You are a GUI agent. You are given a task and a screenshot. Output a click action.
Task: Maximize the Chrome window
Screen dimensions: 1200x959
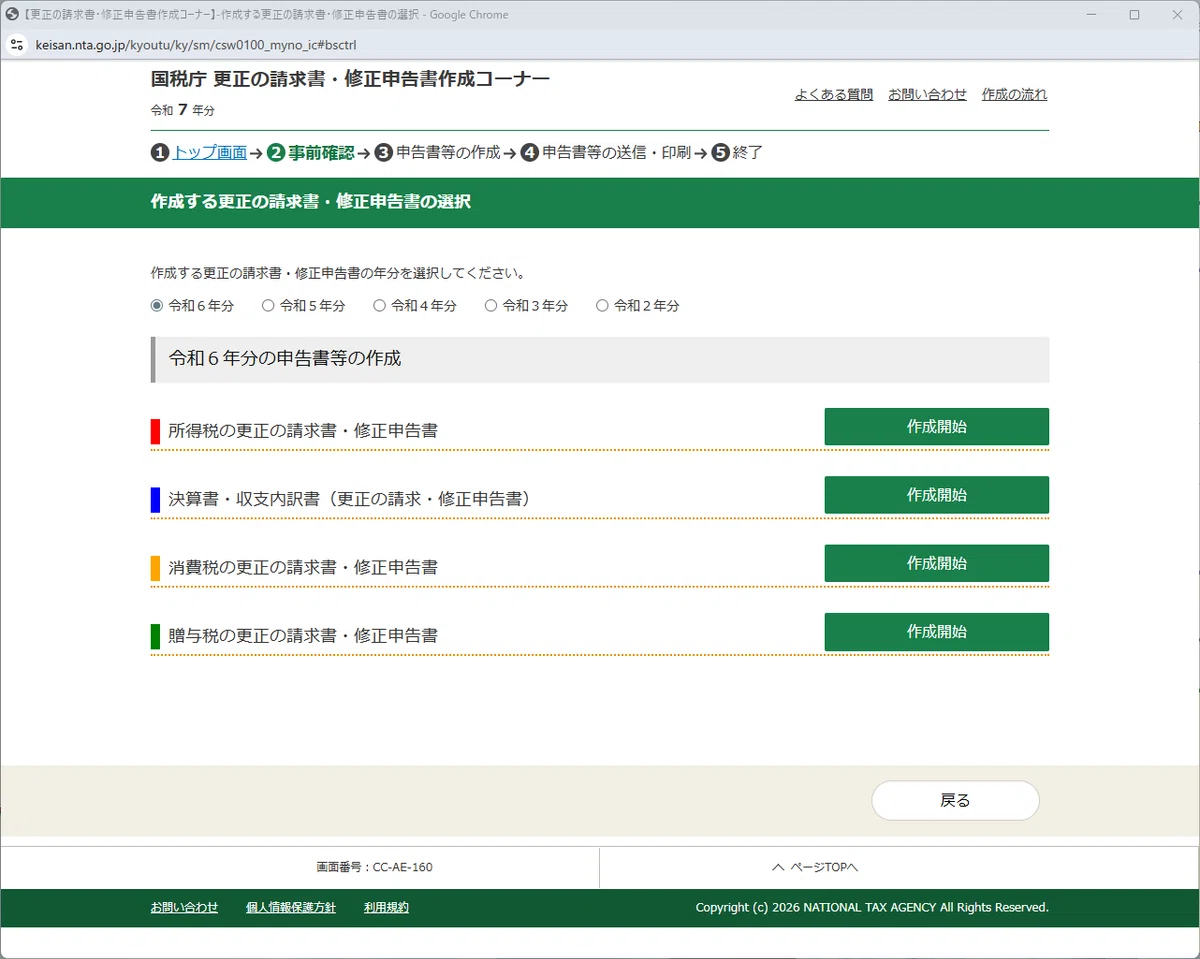pyautogui.click(x=1134, y=14)
